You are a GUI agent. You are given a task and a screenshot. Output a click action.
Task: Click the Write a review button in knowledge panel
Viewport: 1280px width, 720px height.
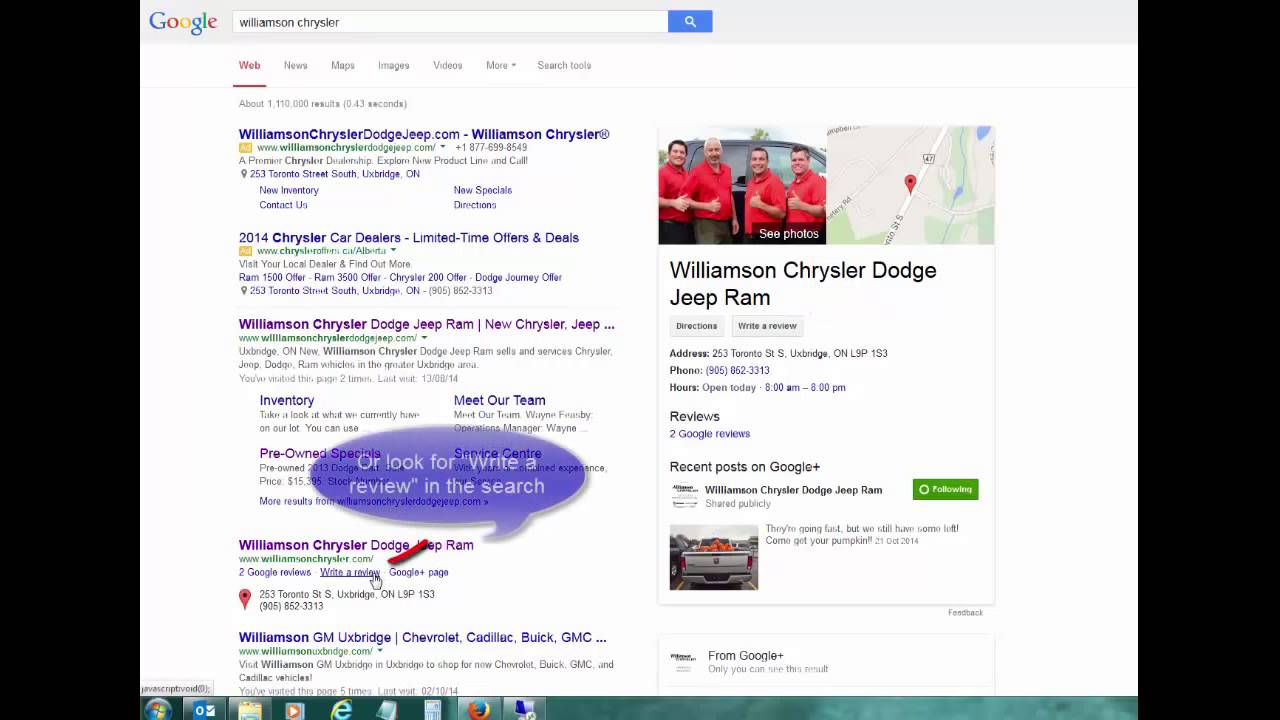767,326
